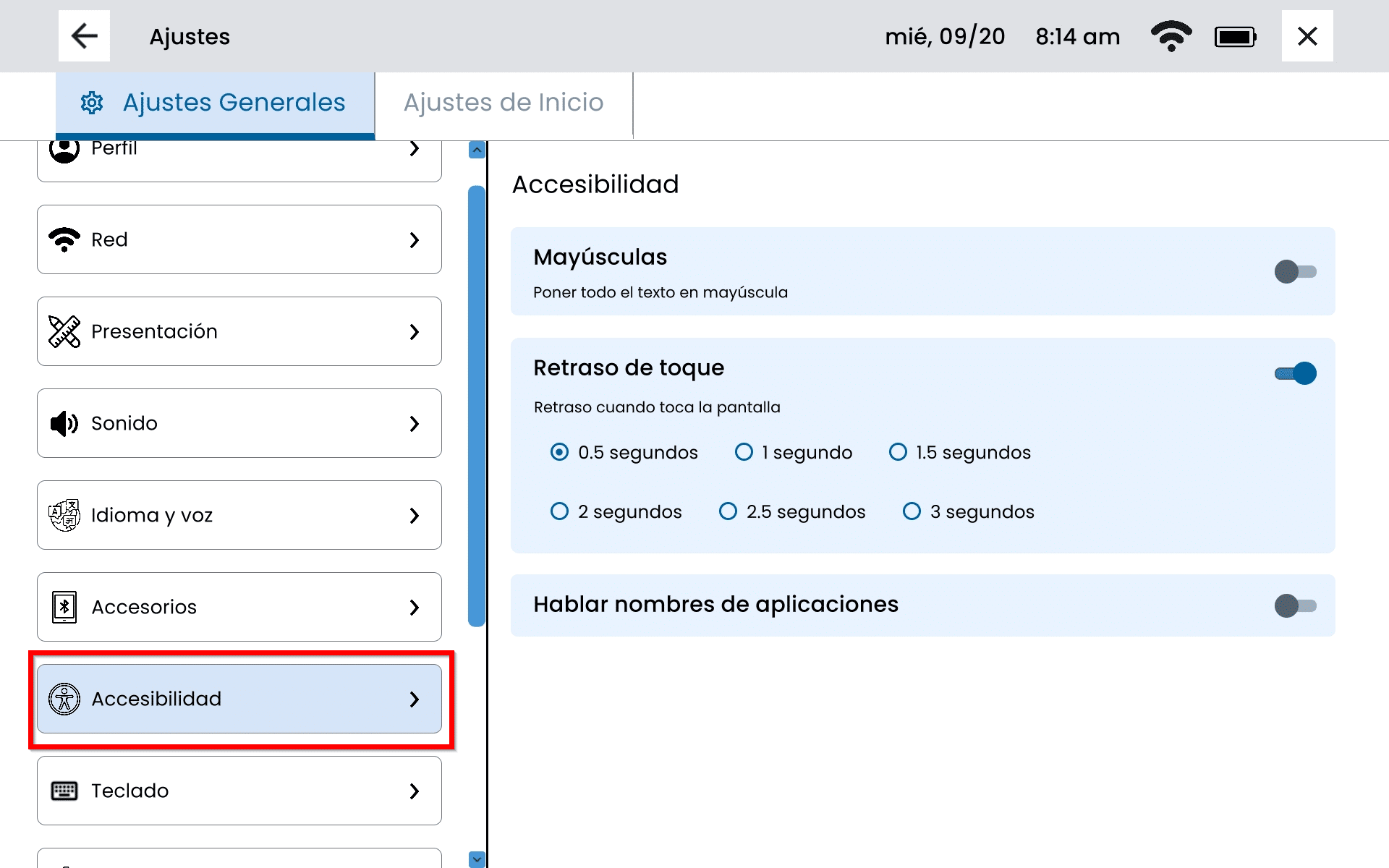Image resolution: width=1389 pixels, height=868 pixels.
Task: Click the back arrow icon
Action: tap(84, 36)
